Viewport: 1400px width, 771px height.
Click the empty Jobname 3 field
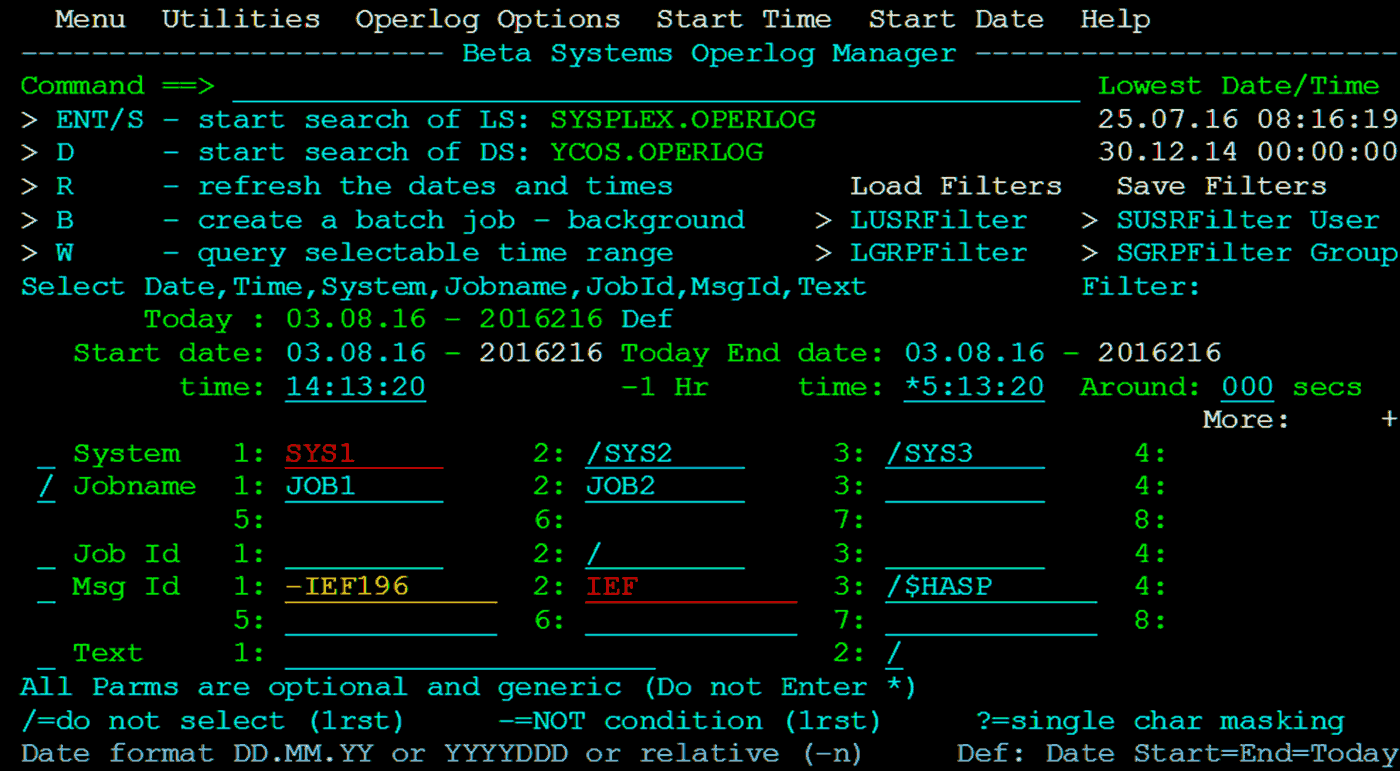(965, 487)
